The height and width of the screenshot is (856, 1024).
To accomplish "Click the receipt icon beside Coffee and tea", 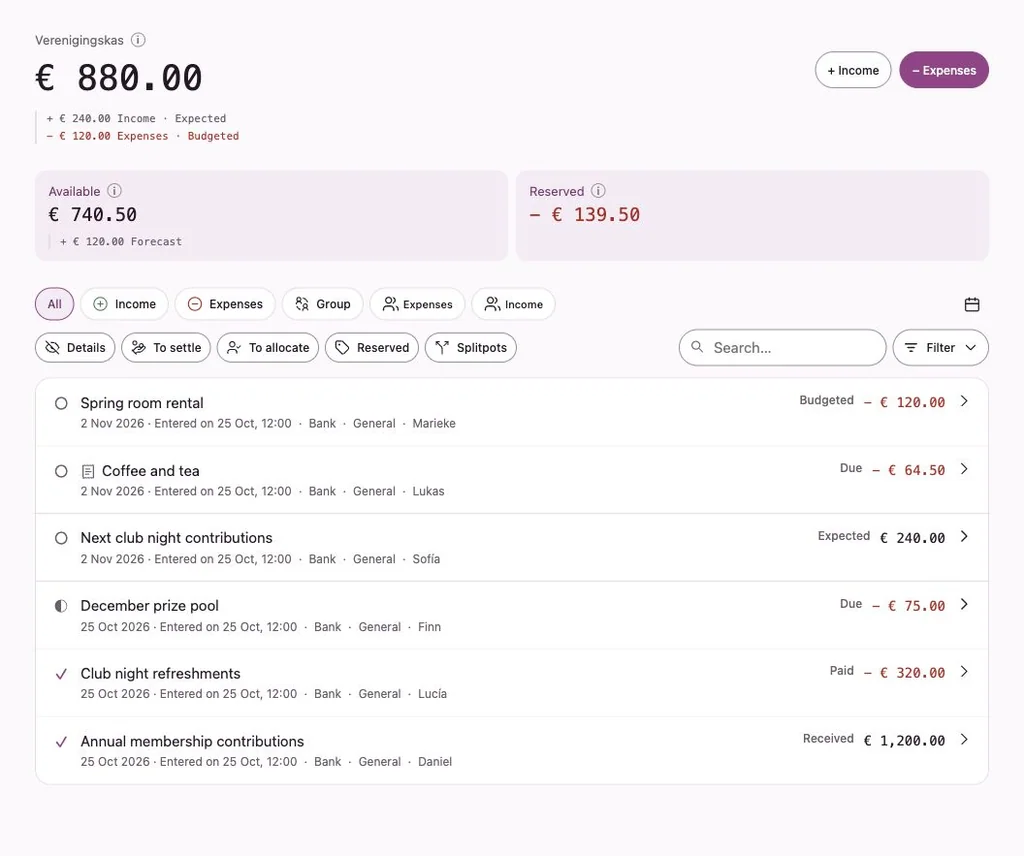I will [88, 471].
